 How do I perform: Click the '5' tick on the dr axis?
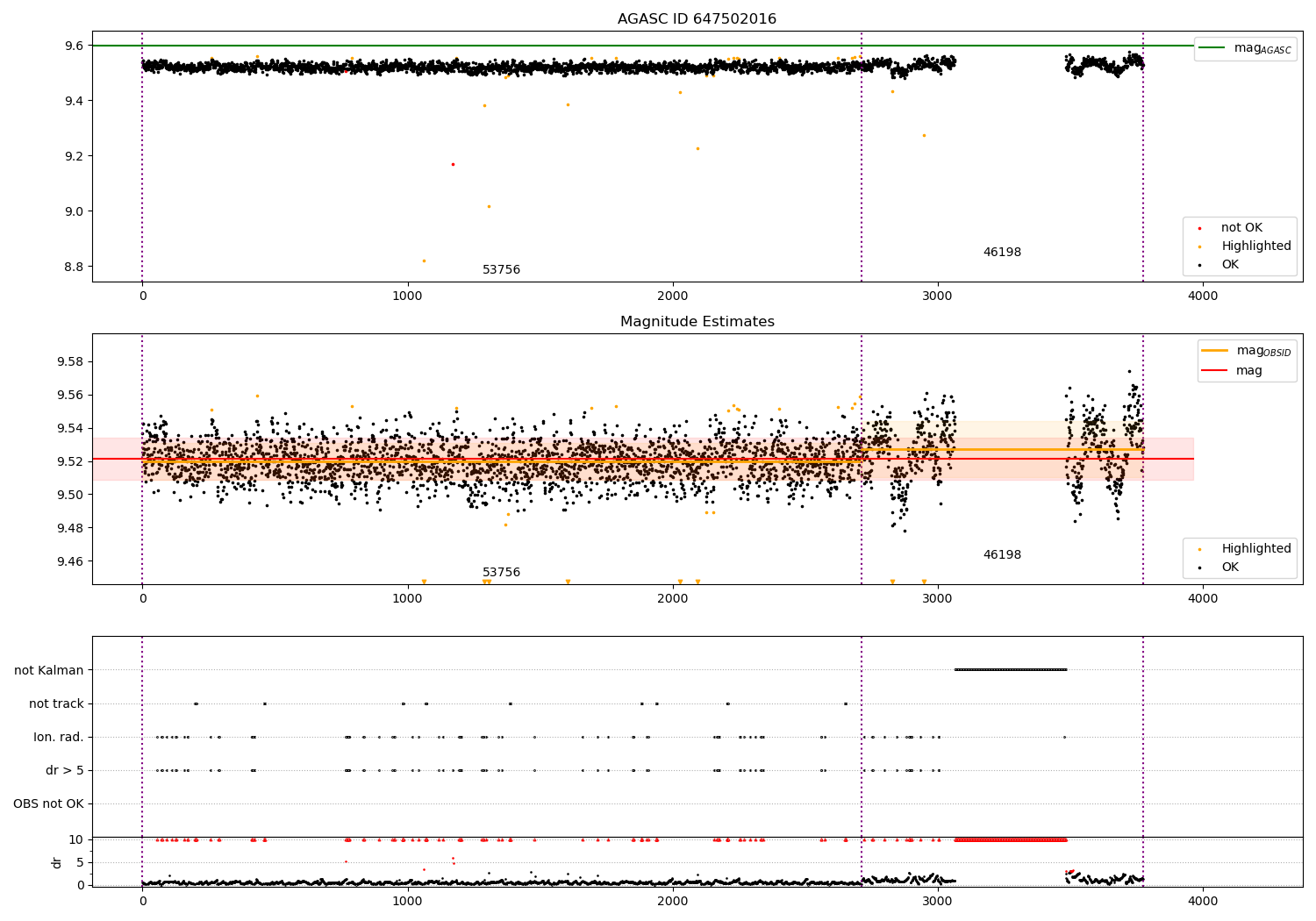point(80,862)
